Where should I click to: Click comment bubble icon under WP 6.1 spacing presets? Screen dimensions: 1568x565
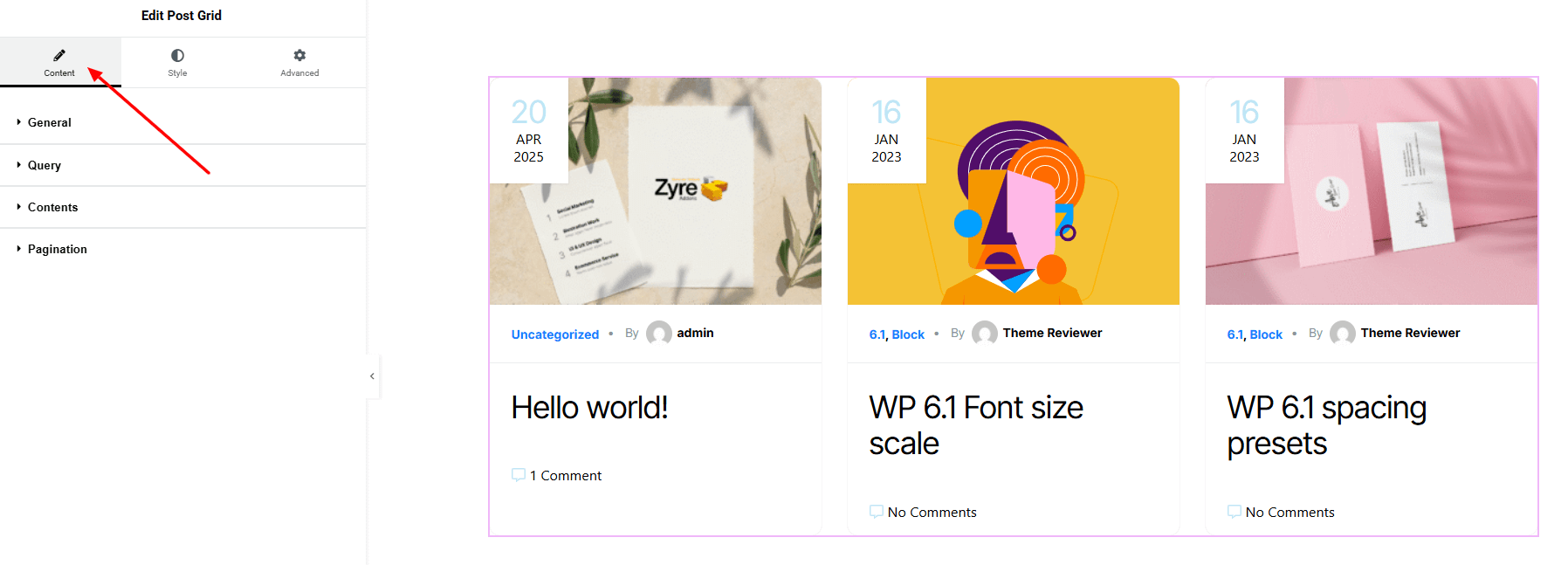(1234, 512)
